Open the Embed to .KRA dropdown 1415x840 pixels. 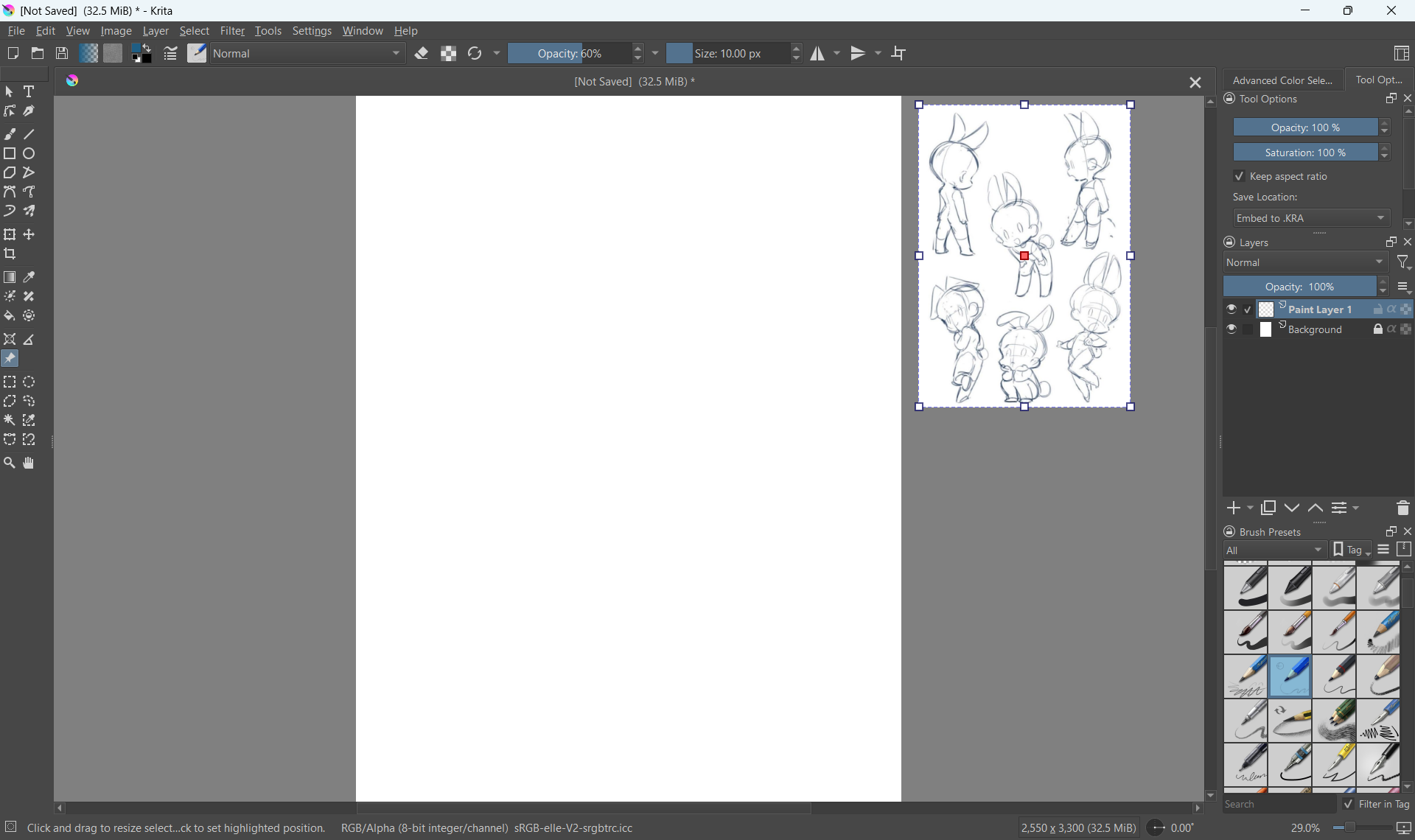tap(1311, 218)
